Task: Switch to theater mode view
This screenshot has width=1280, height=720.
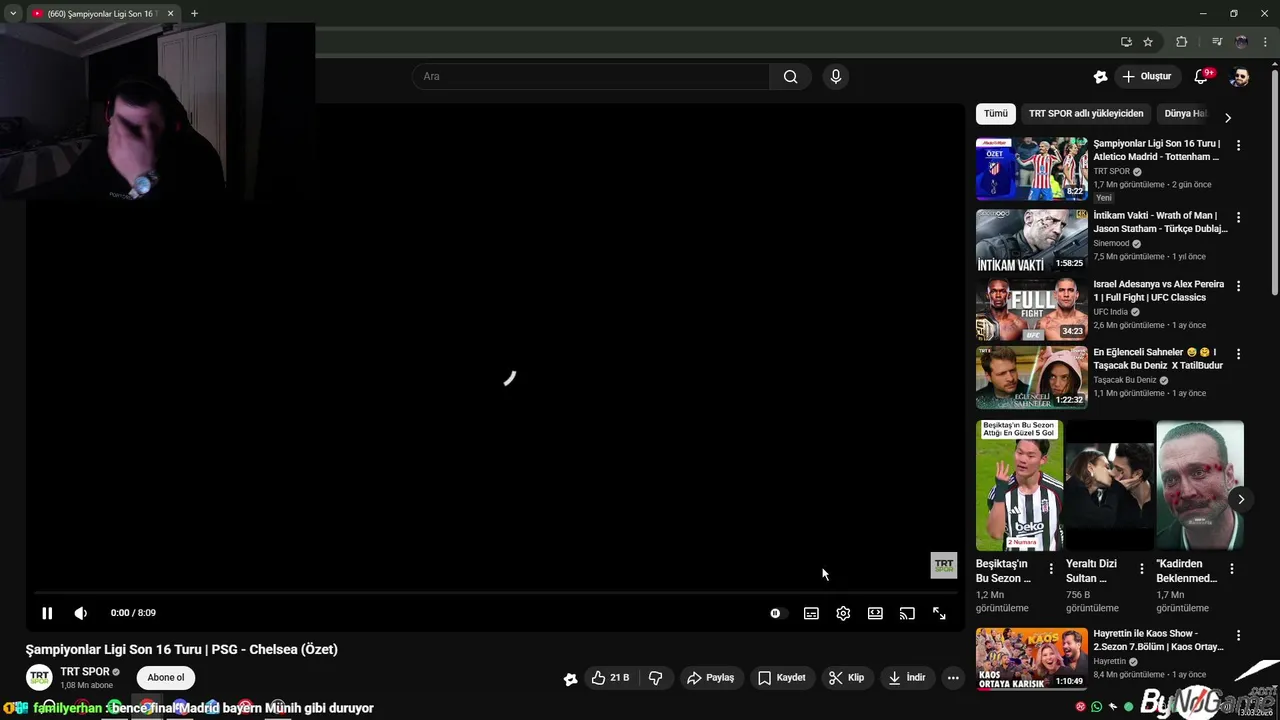Action: click(x=875, y=613)
